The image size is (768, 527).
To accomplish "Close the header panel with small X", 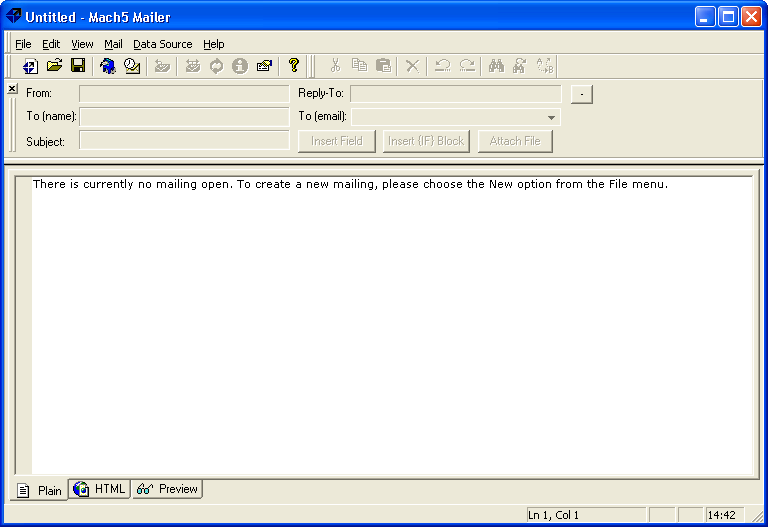I will 12,89.
